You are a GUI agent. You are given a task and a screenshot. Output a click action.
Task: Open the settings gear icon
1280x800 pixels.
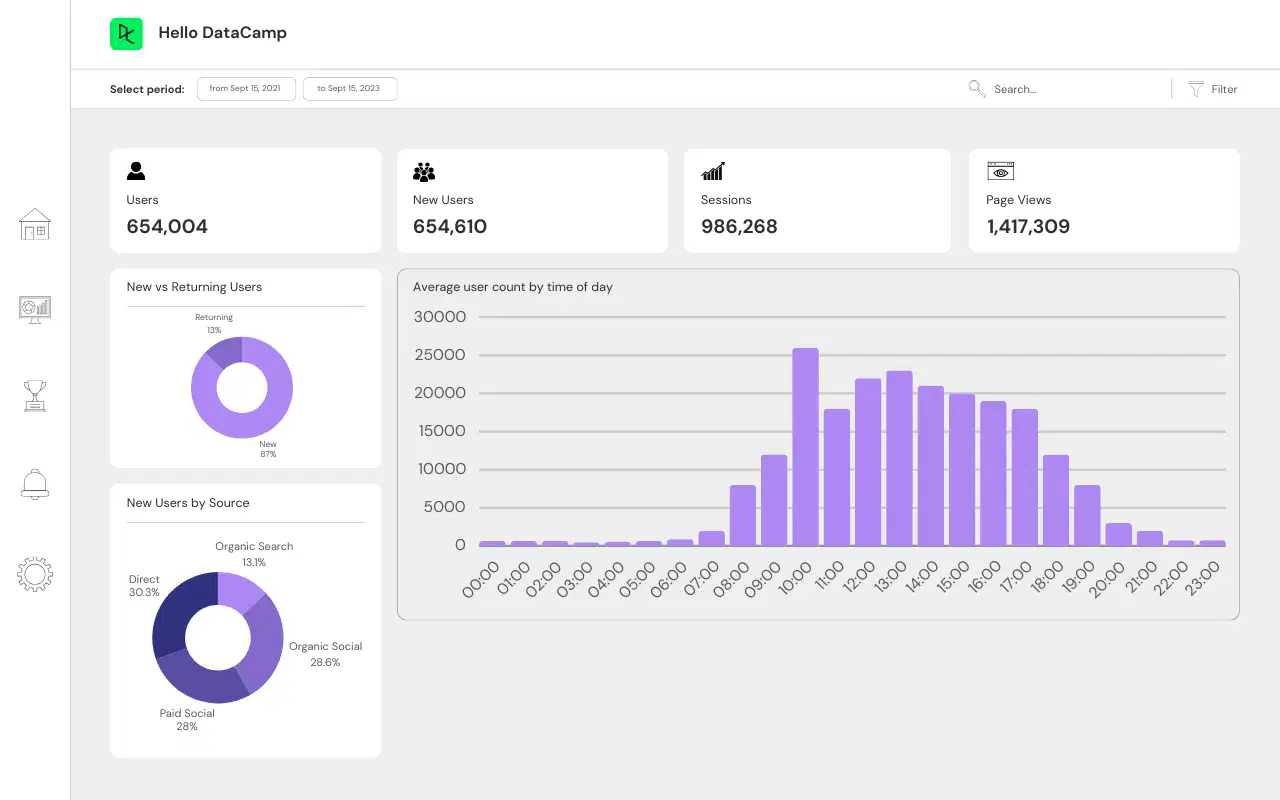[x=35, y=574]
